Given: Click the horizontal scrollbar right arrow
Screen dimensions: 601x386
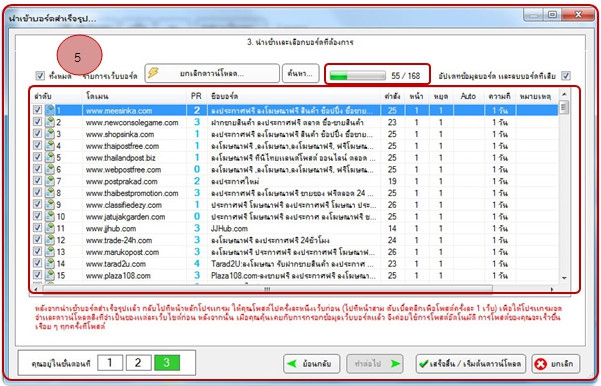Looking at the screenshot, I should tap(552, 289).
